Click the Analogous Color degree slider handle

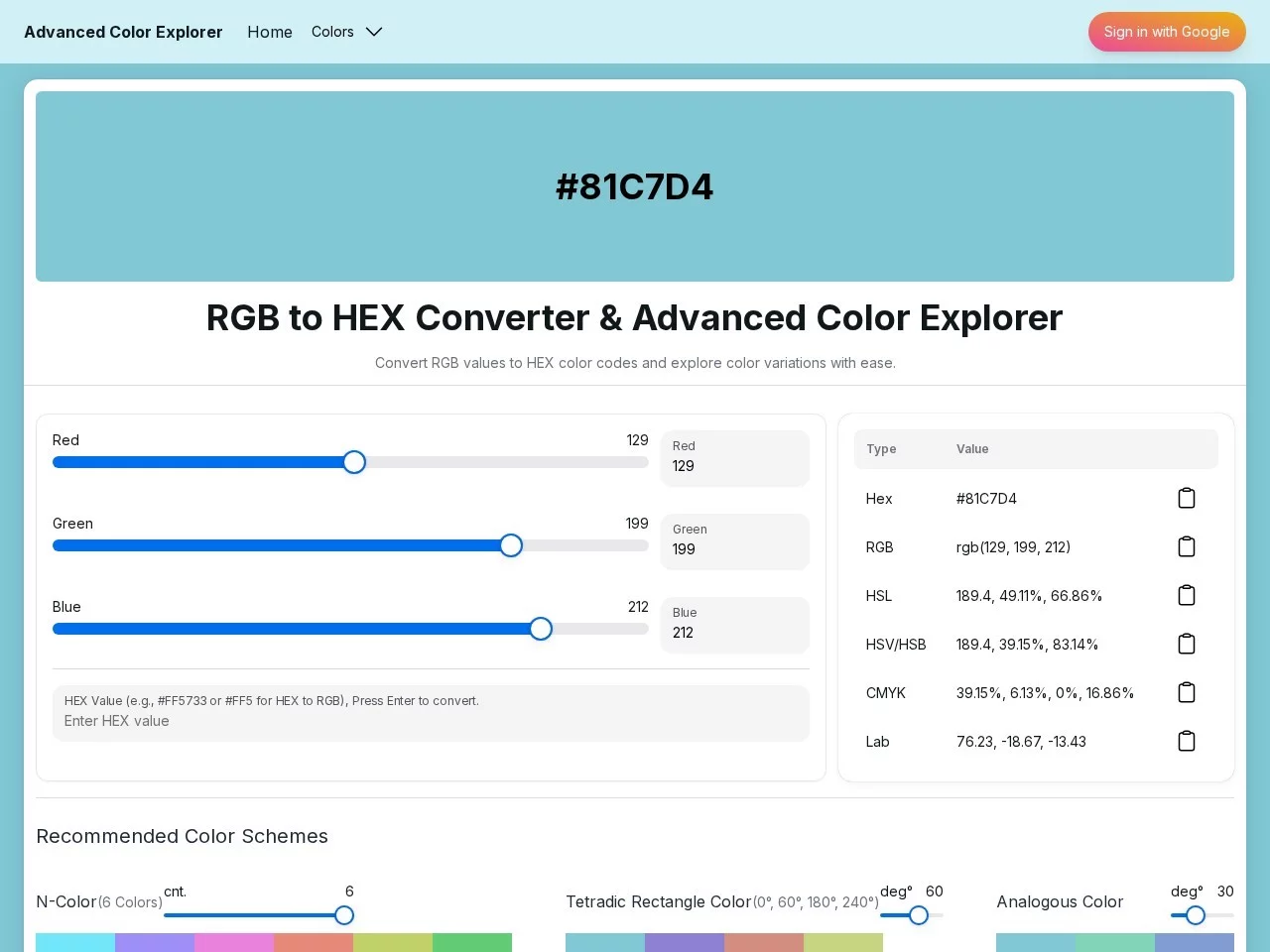(x=1196, y=915)
